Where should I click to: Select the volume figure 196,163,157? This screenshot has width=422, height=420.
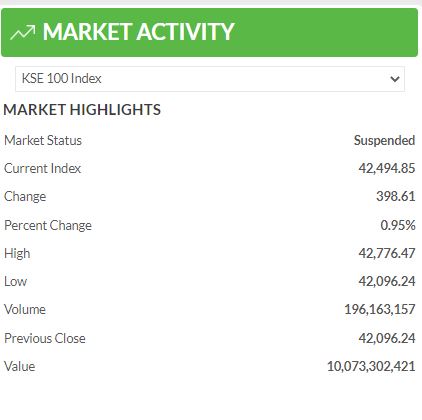380,310
